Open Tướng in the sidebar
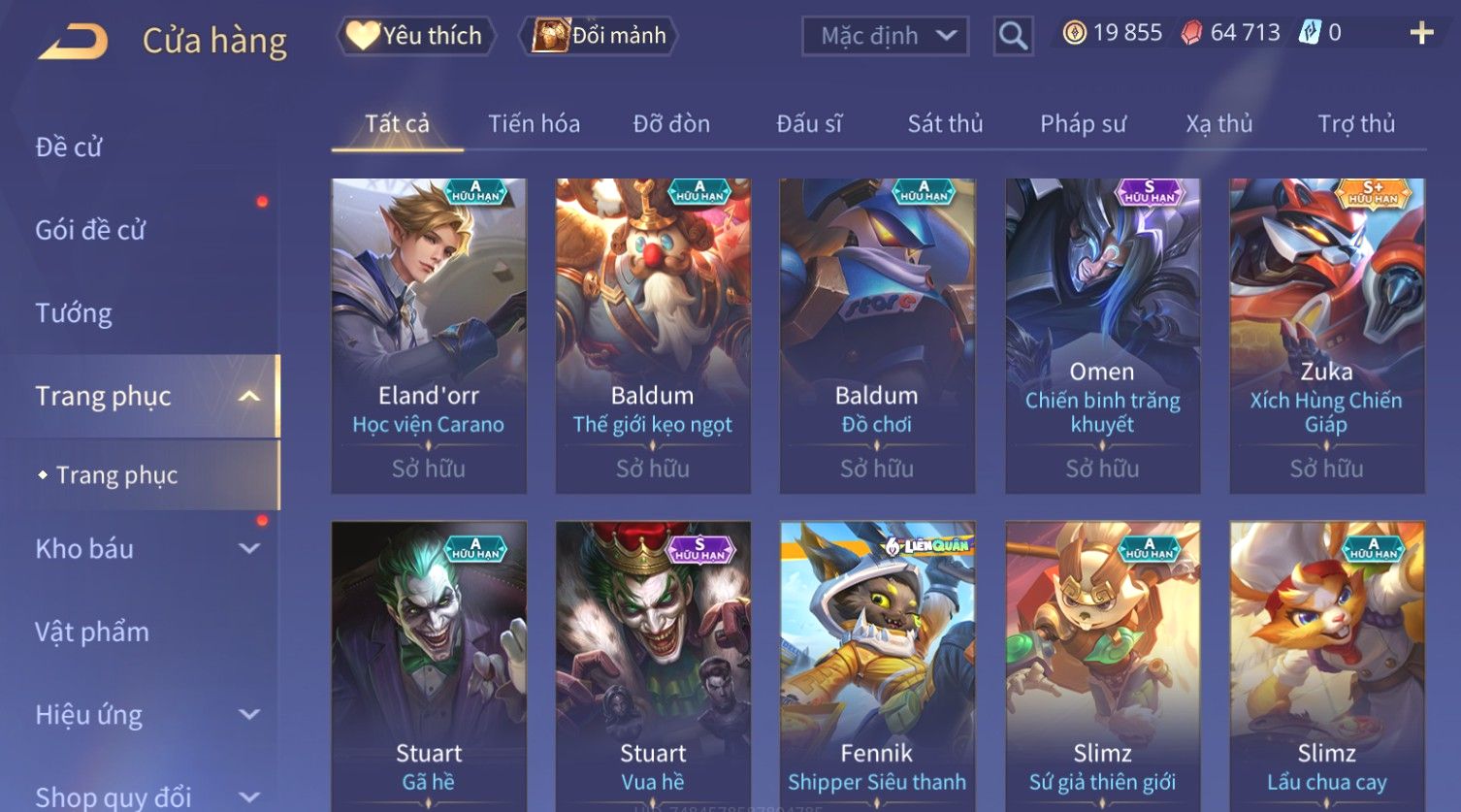This screenshot has height=812, width=1461. point(74,313)
